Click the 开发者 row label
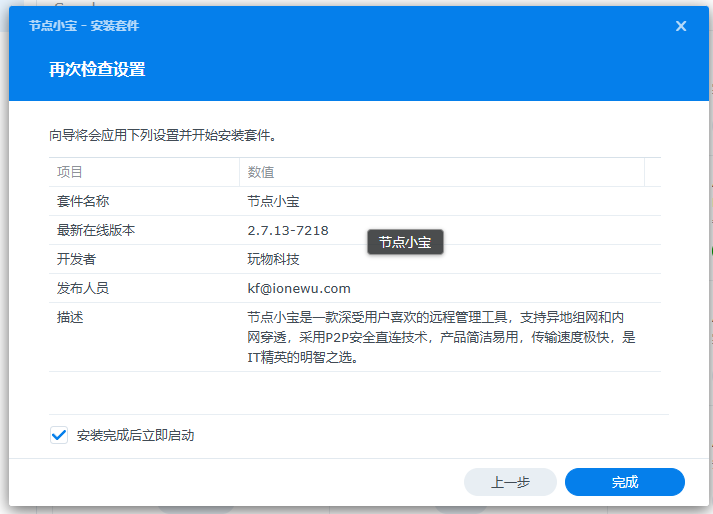Viewport: 713px width, 514px height. (76, 259)
